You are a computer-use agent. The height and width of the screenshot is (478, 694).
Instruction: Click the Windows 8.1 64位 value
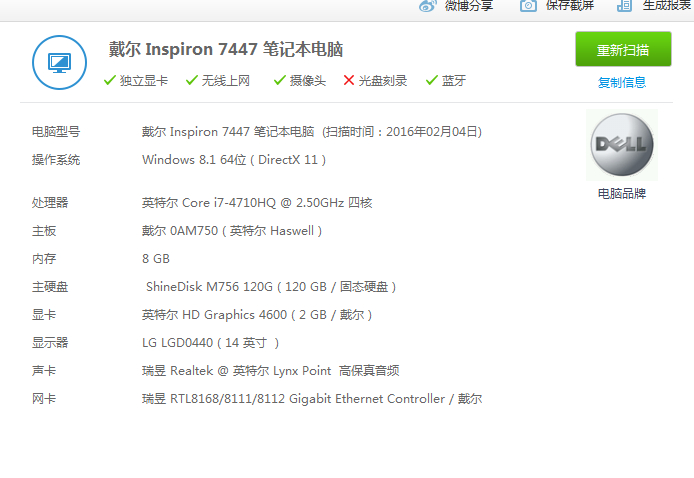[x=234, y=160]
